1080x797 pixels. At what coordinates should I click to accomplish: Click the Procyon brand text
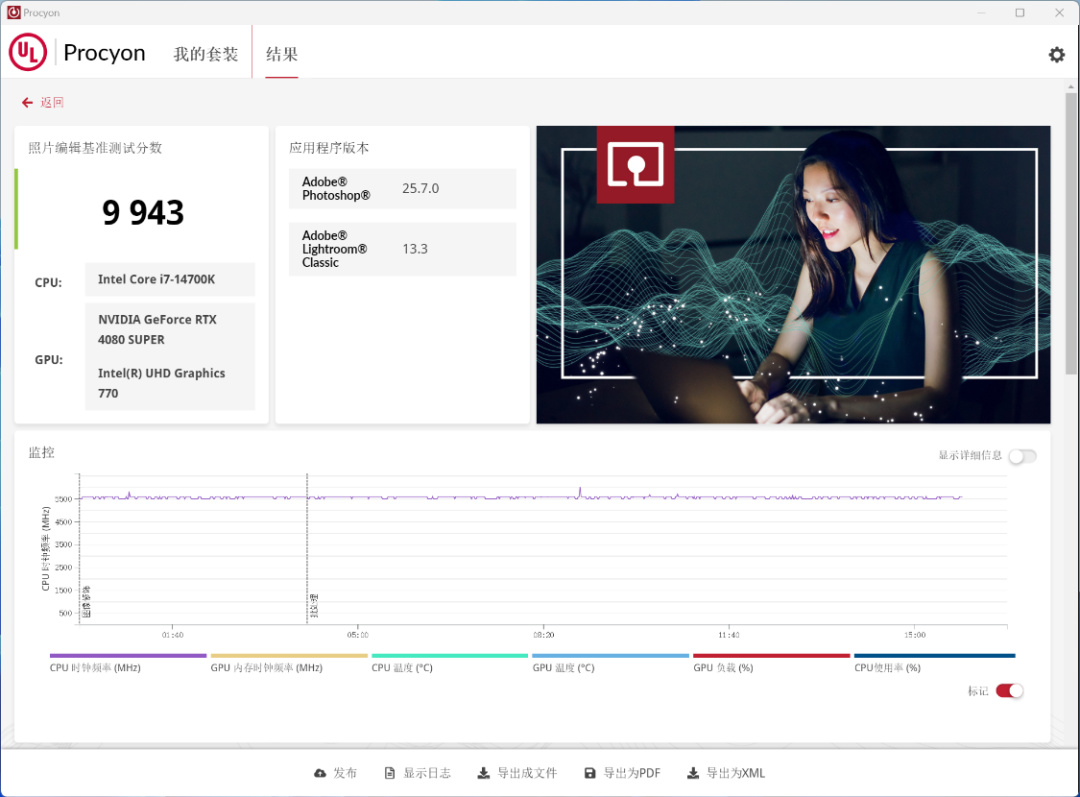(x=104, y=53)
